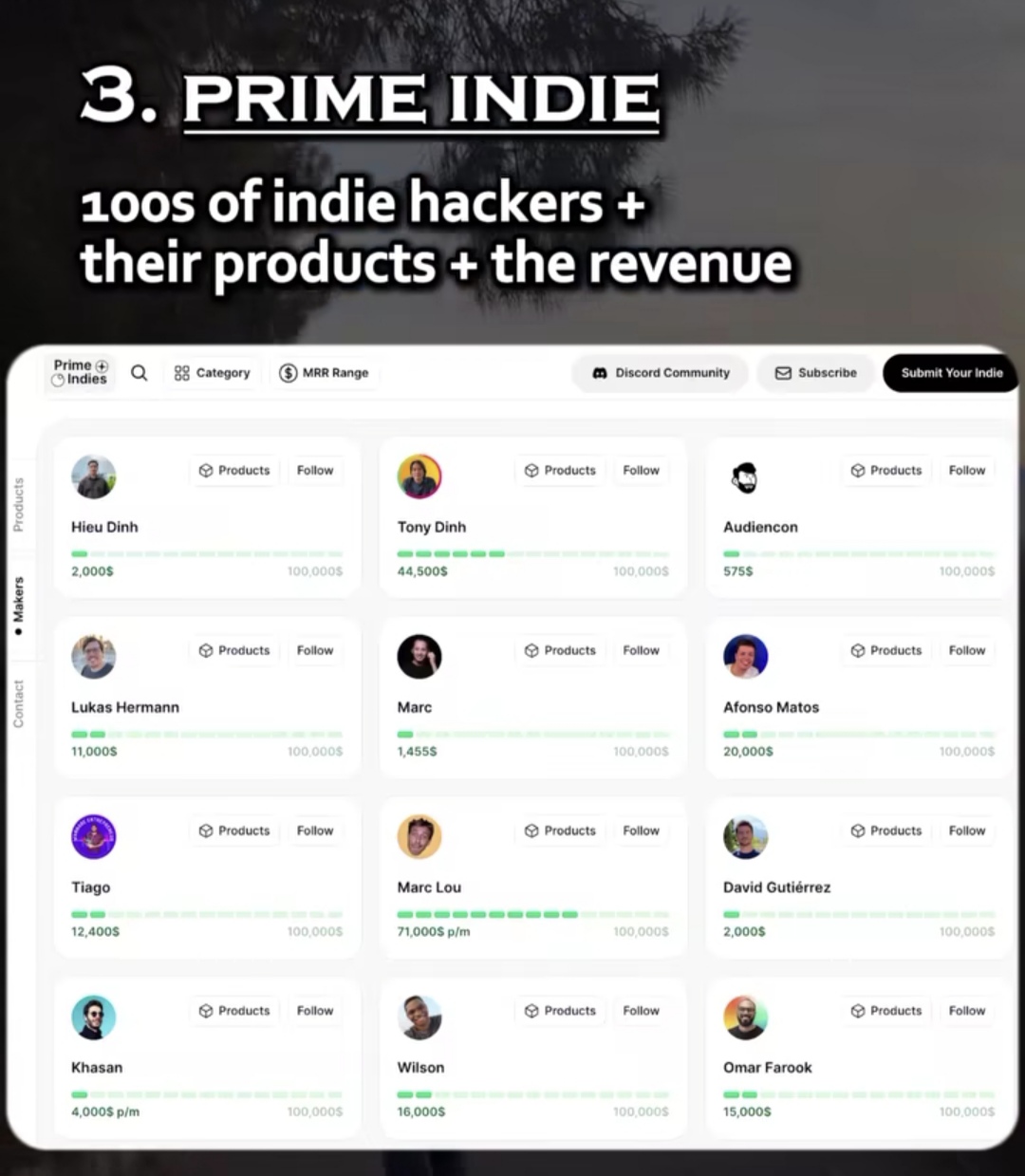The image size is (1025, 1176).
Task: Open the MRR Range filter dropdown
Action: (324, 373)
